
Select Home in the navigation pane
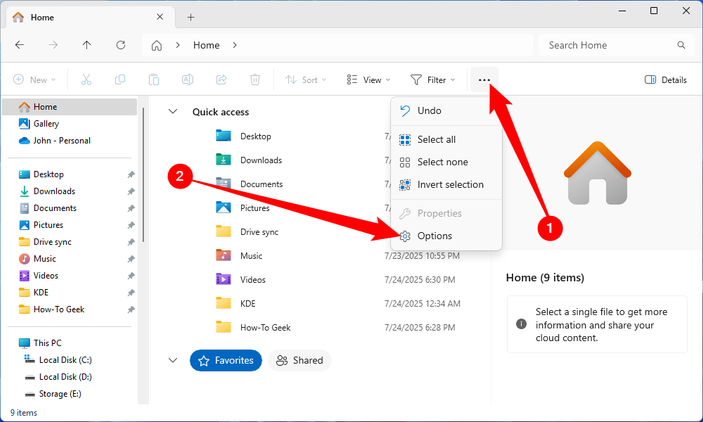[x=70, y=107]
